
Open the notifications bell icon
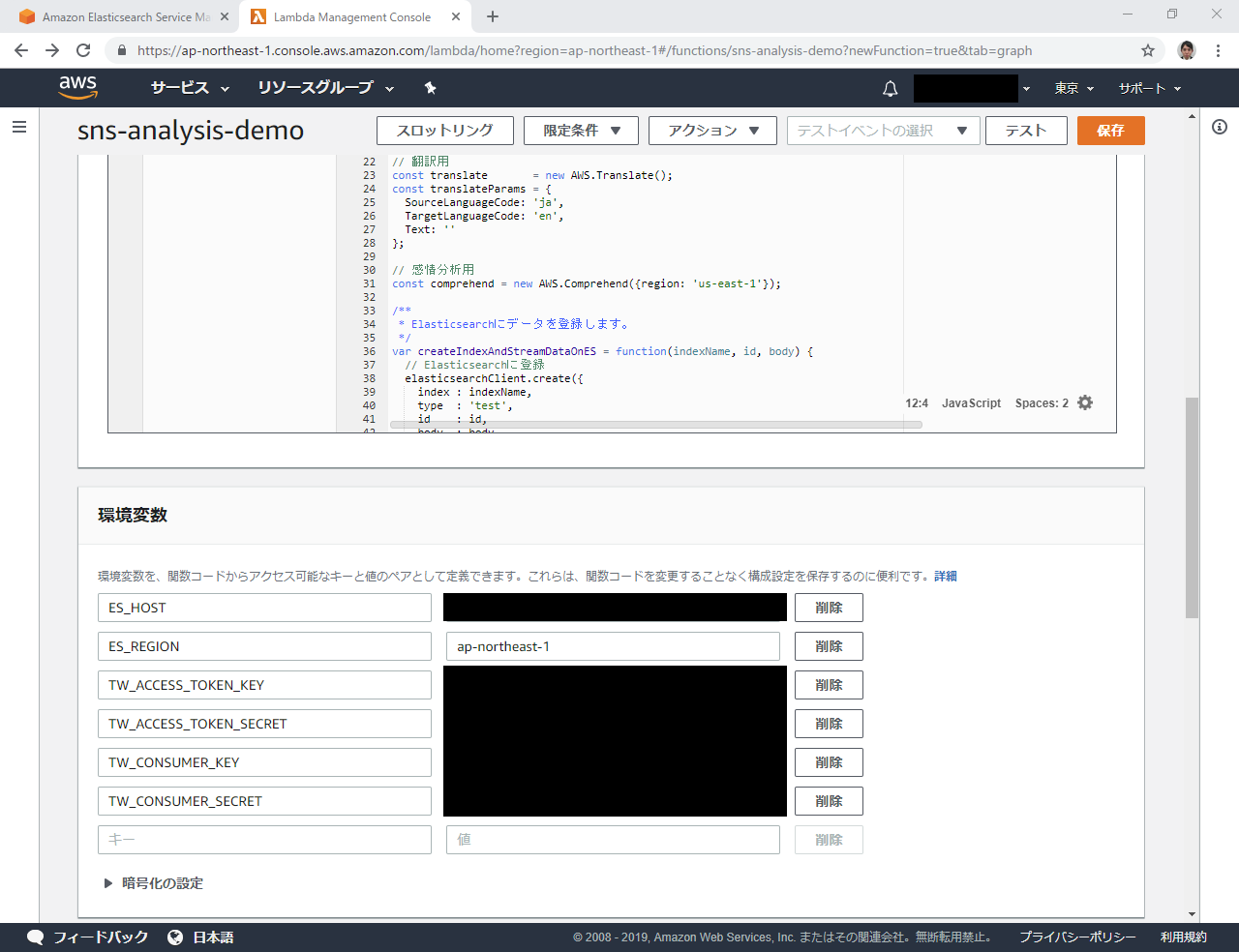point(890,89)
